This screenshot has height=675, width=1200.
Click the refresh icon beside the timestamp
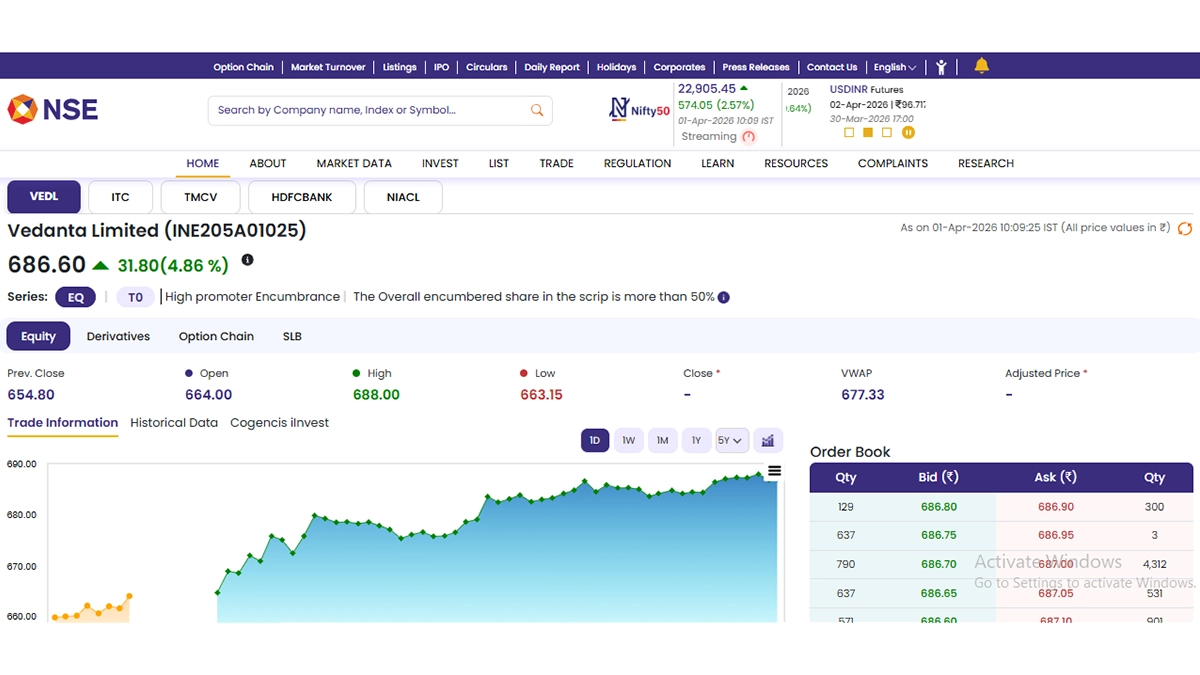point(1185,228)
